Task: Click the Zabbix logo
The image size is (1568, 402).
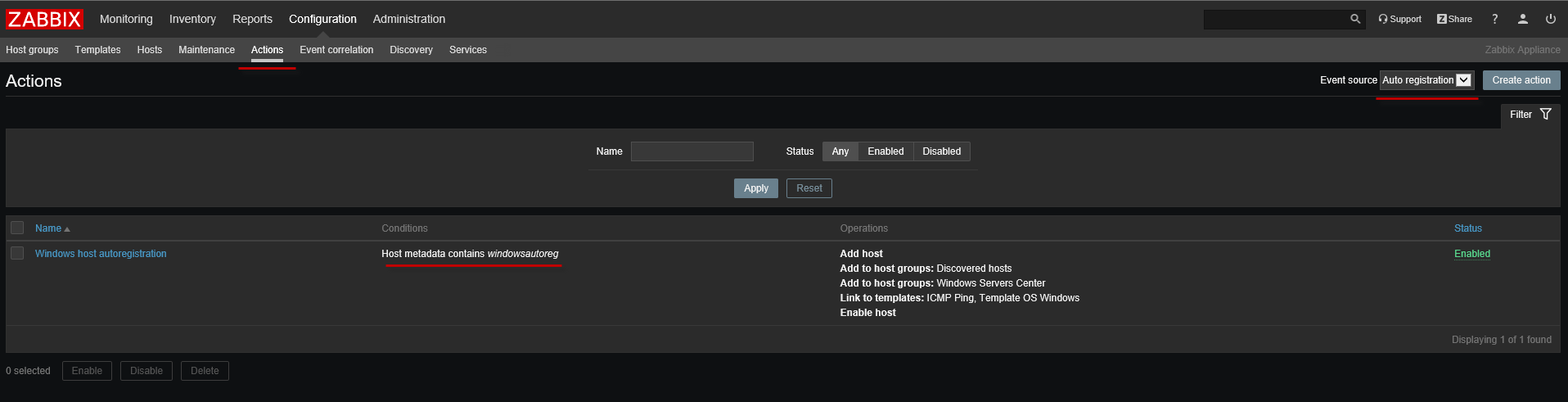Action: [45, 19]
